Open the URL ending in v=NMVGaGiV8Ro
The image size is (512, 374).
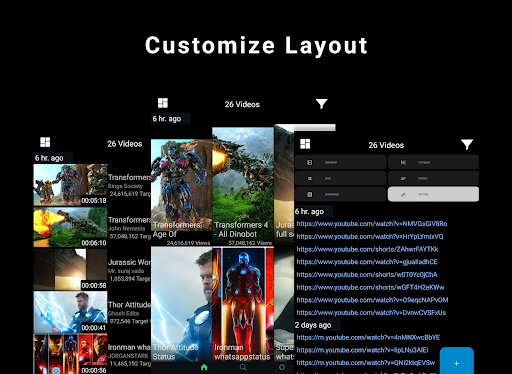click(372, 224)
